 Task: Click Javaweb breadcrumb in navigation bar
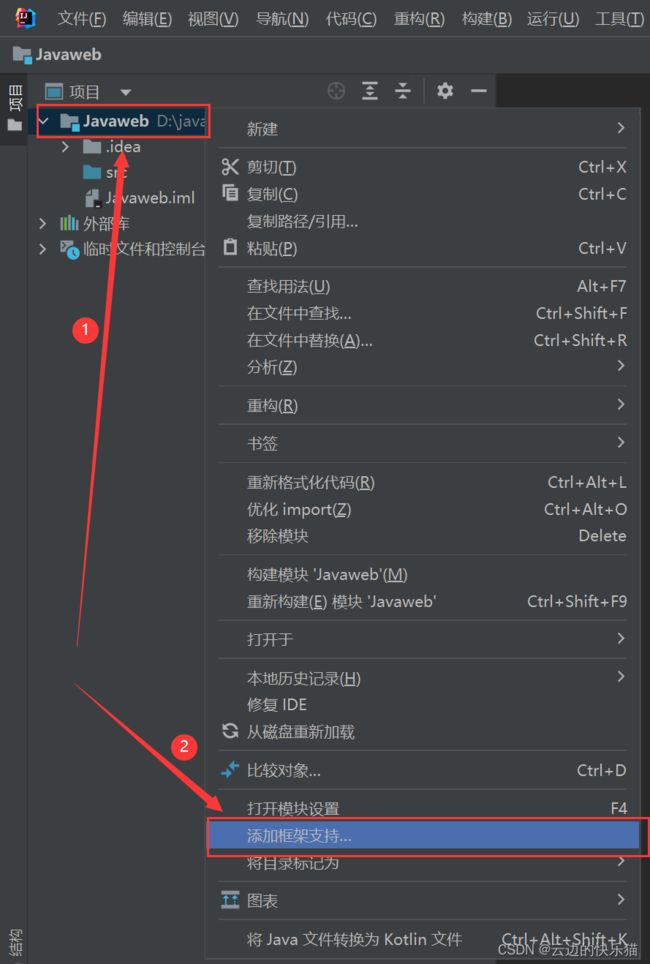57,55
